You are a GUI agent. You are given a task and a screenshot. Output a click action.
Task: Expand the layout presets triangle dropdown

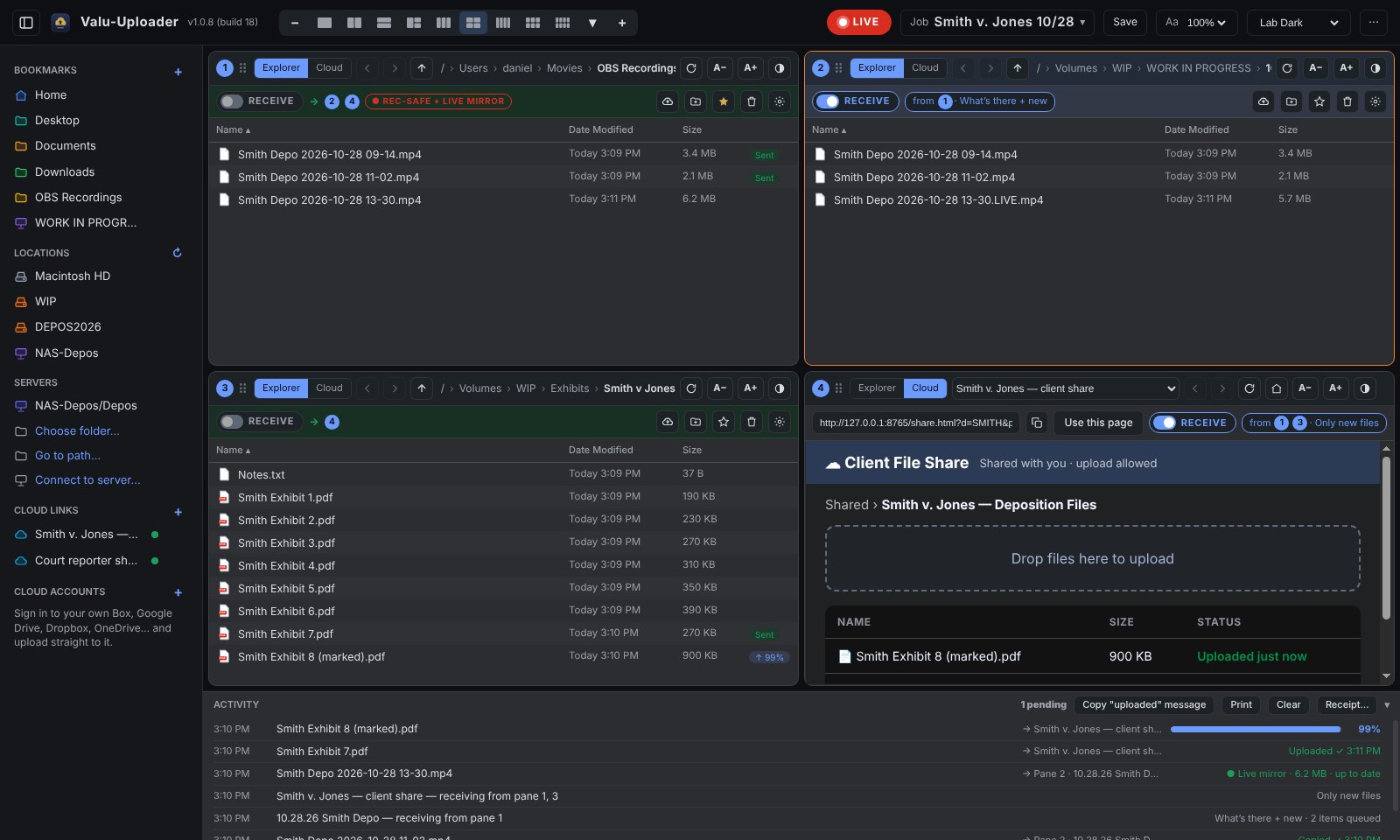click(592, 23)
